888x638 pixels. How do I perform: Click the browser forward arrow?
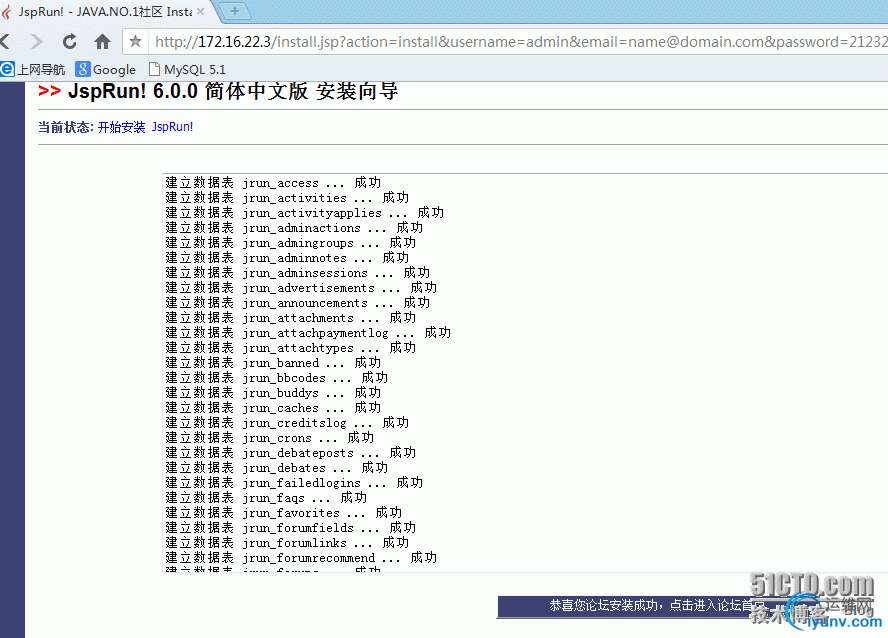pyautogui.click(x=37, y=41)
